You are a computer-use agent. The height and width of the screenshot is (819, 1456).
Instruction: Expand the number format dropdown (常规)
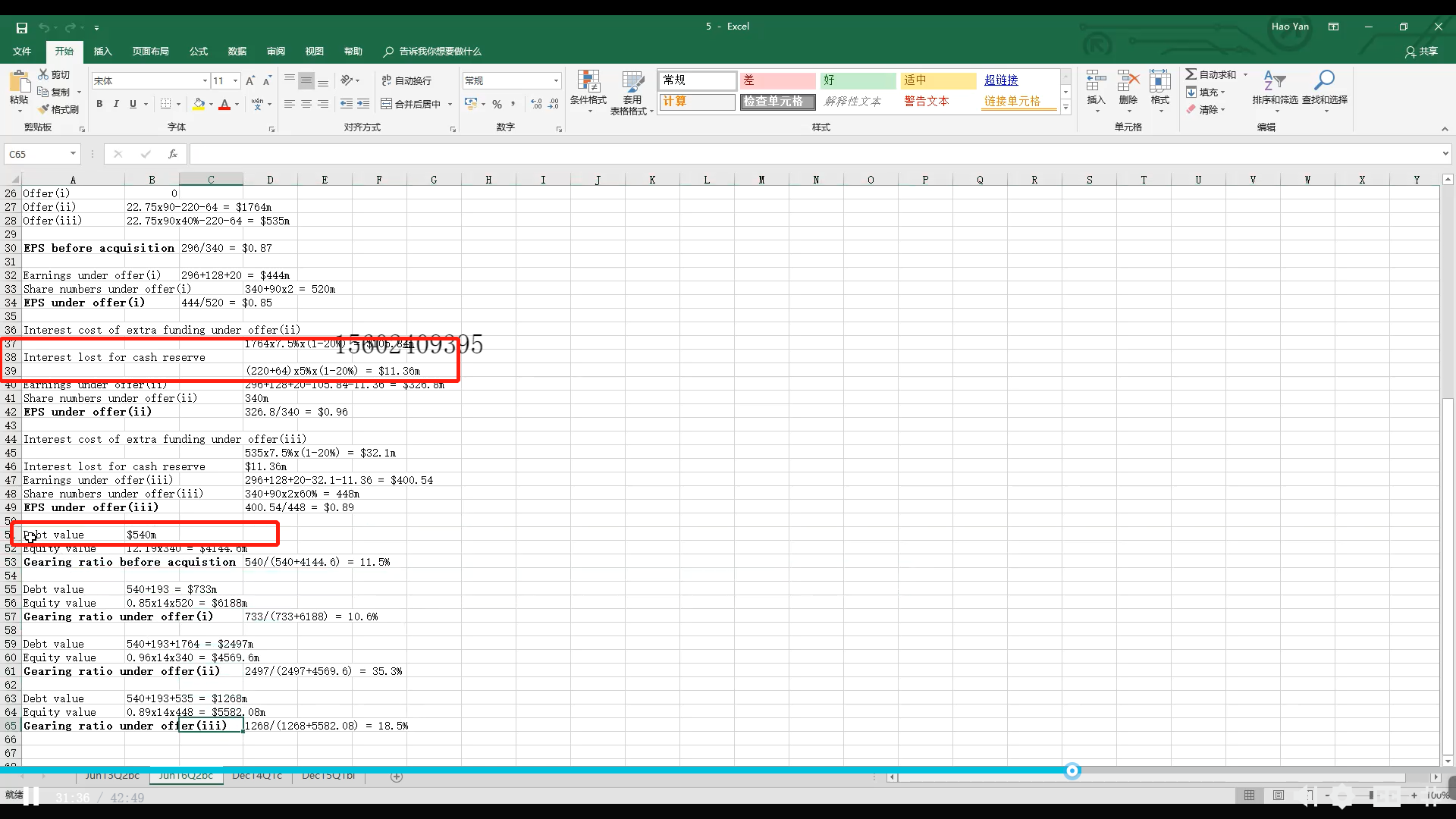click(x=556, y=80)
